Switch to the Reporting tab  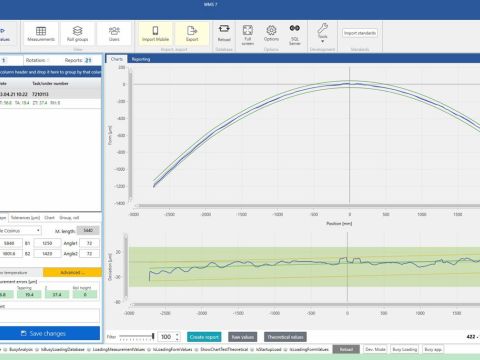141,59
